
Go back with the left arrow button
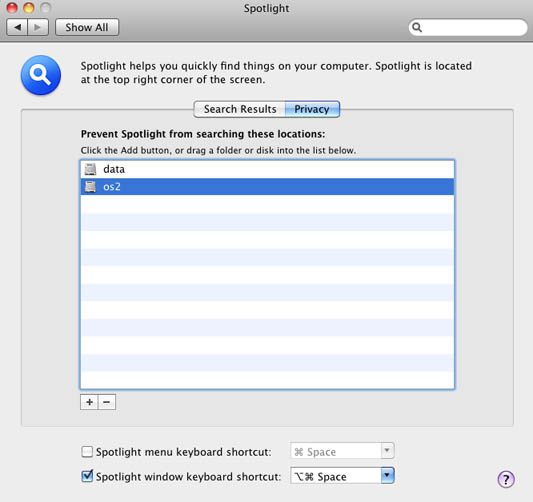(x=17, y=27)
